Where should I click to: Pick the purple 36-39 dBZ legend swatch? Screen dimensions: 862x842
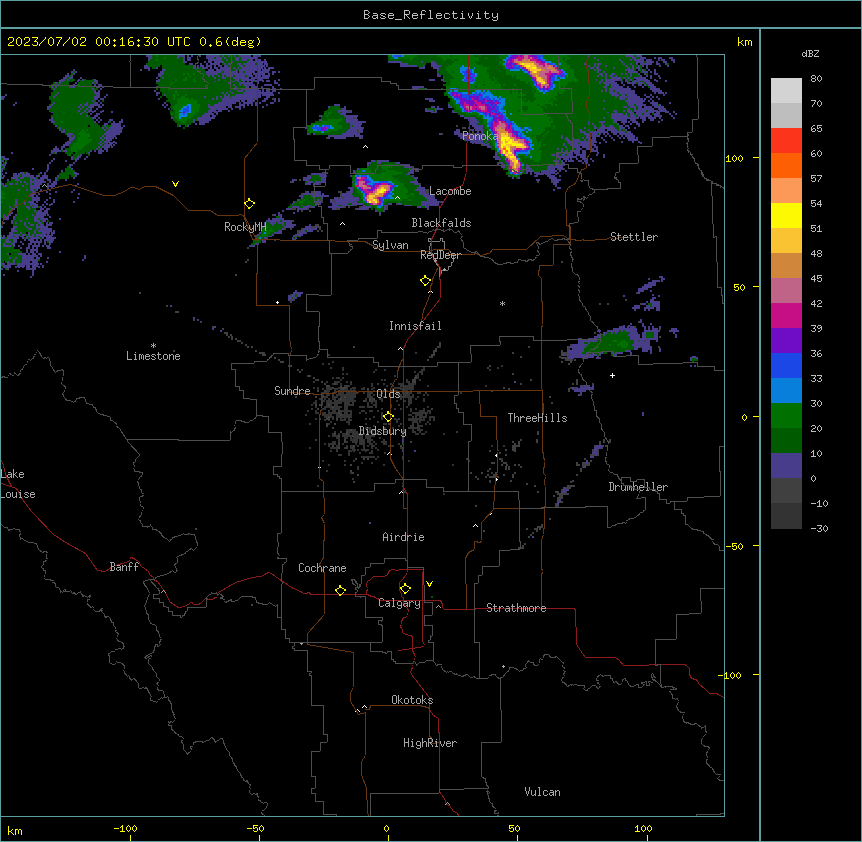coord(786,341)
